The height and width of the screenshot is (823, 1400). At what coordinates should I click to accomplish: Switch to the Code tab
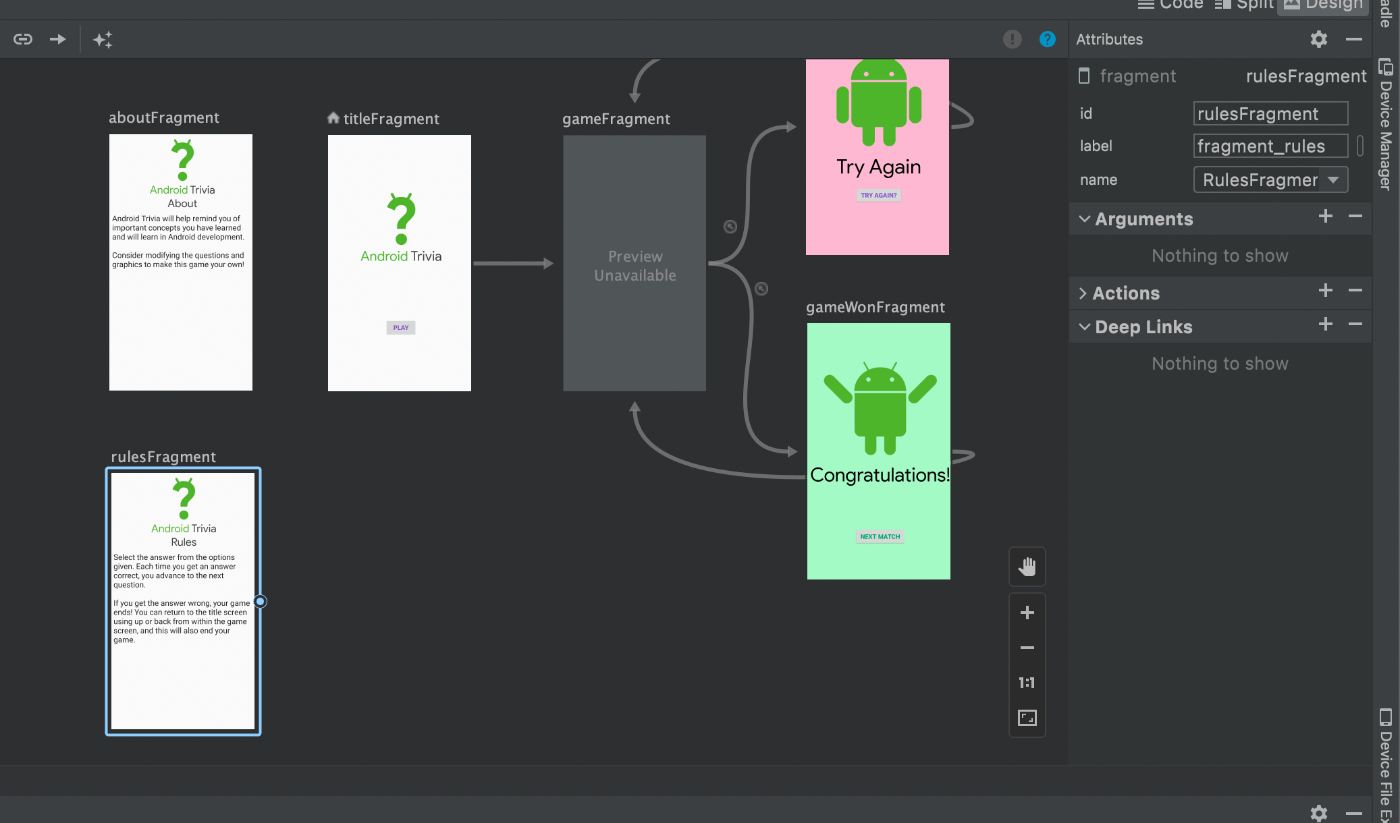1170,5
